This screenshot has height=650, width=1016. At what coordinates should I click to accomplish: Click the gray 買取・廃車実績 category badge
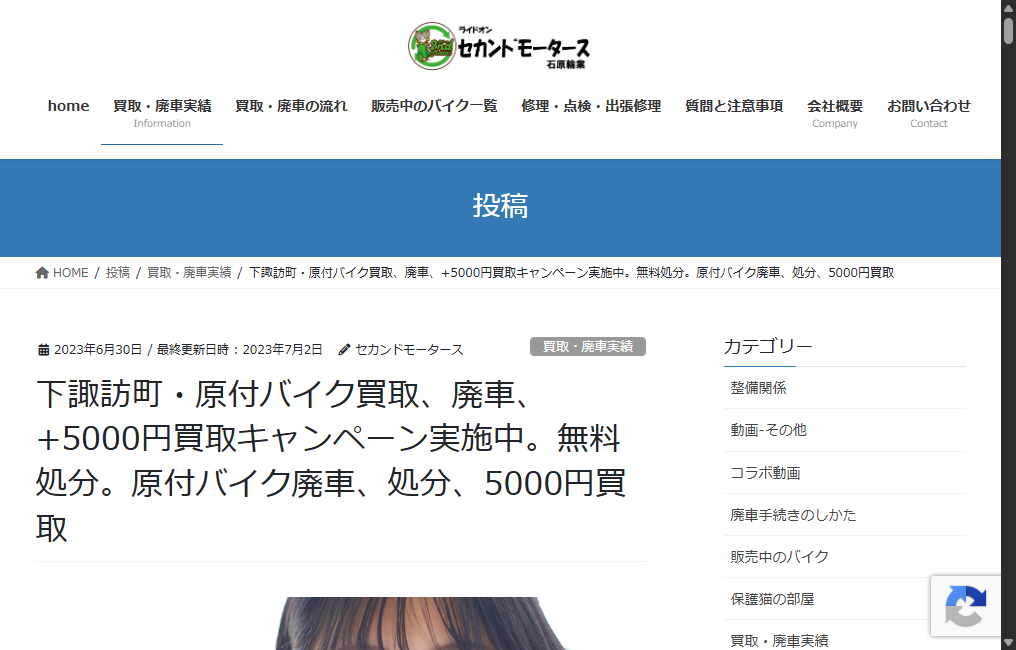tap(588, 347)
